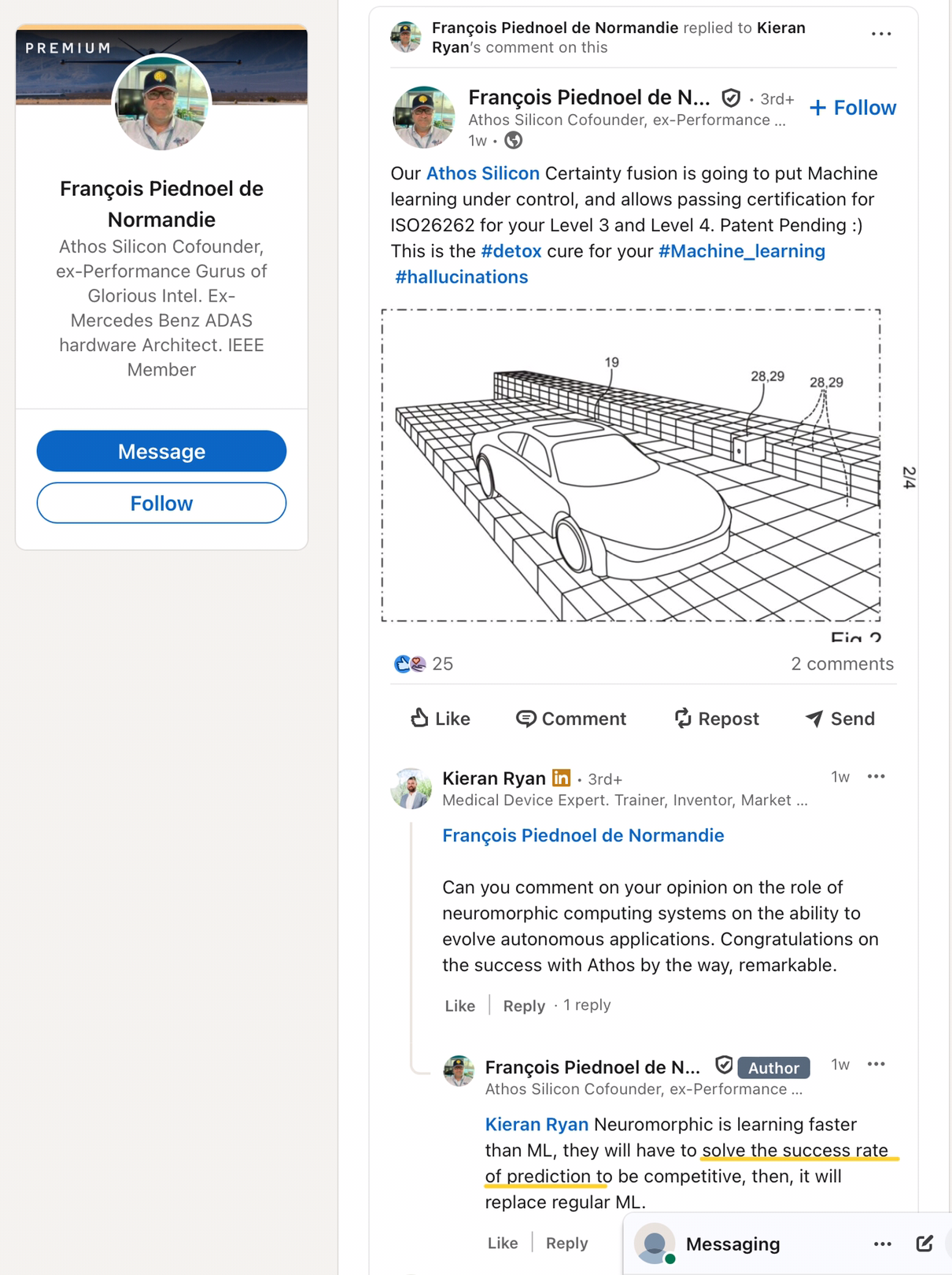The width and height of the screenshot is (952, 1275).
Task: Click the compose new message icon
Action: pos(924,1244)
